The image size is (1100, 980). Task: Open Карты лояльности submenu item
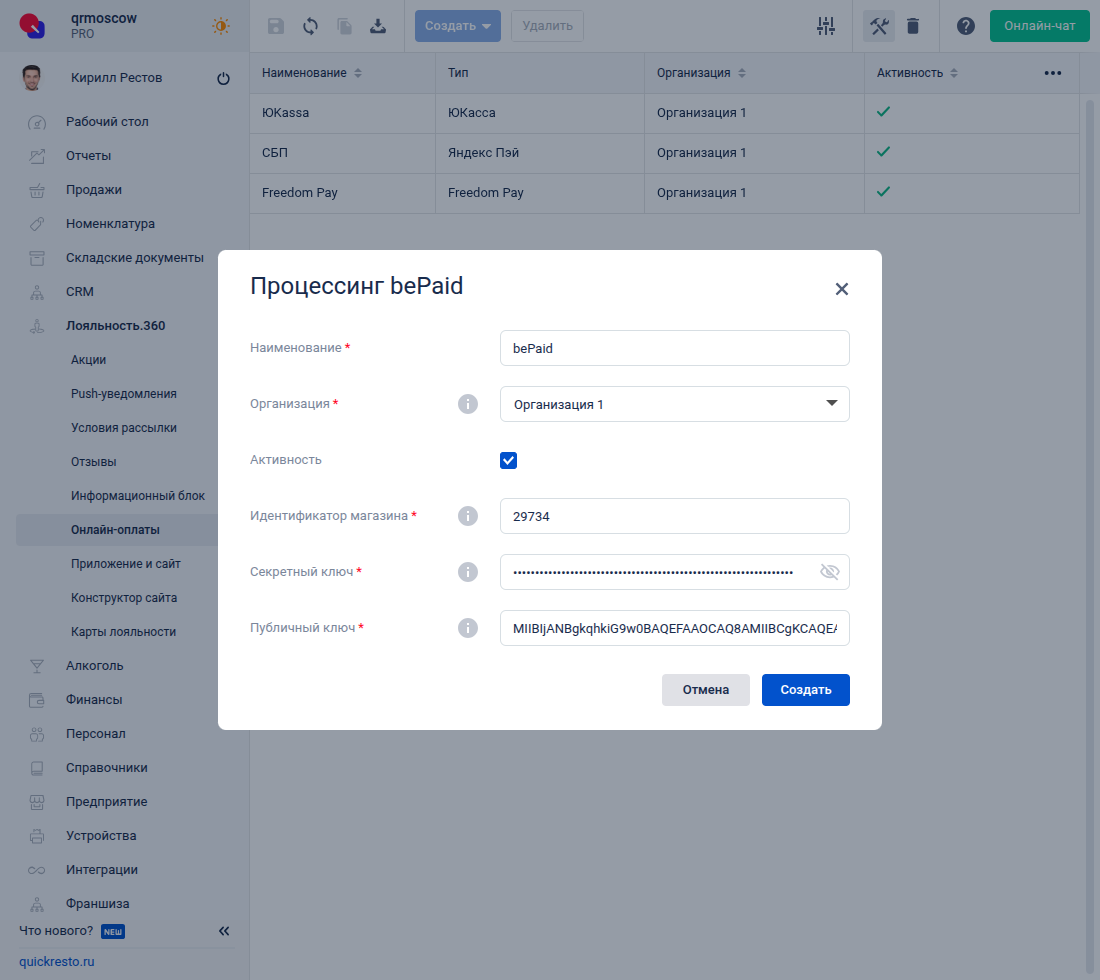123,631
